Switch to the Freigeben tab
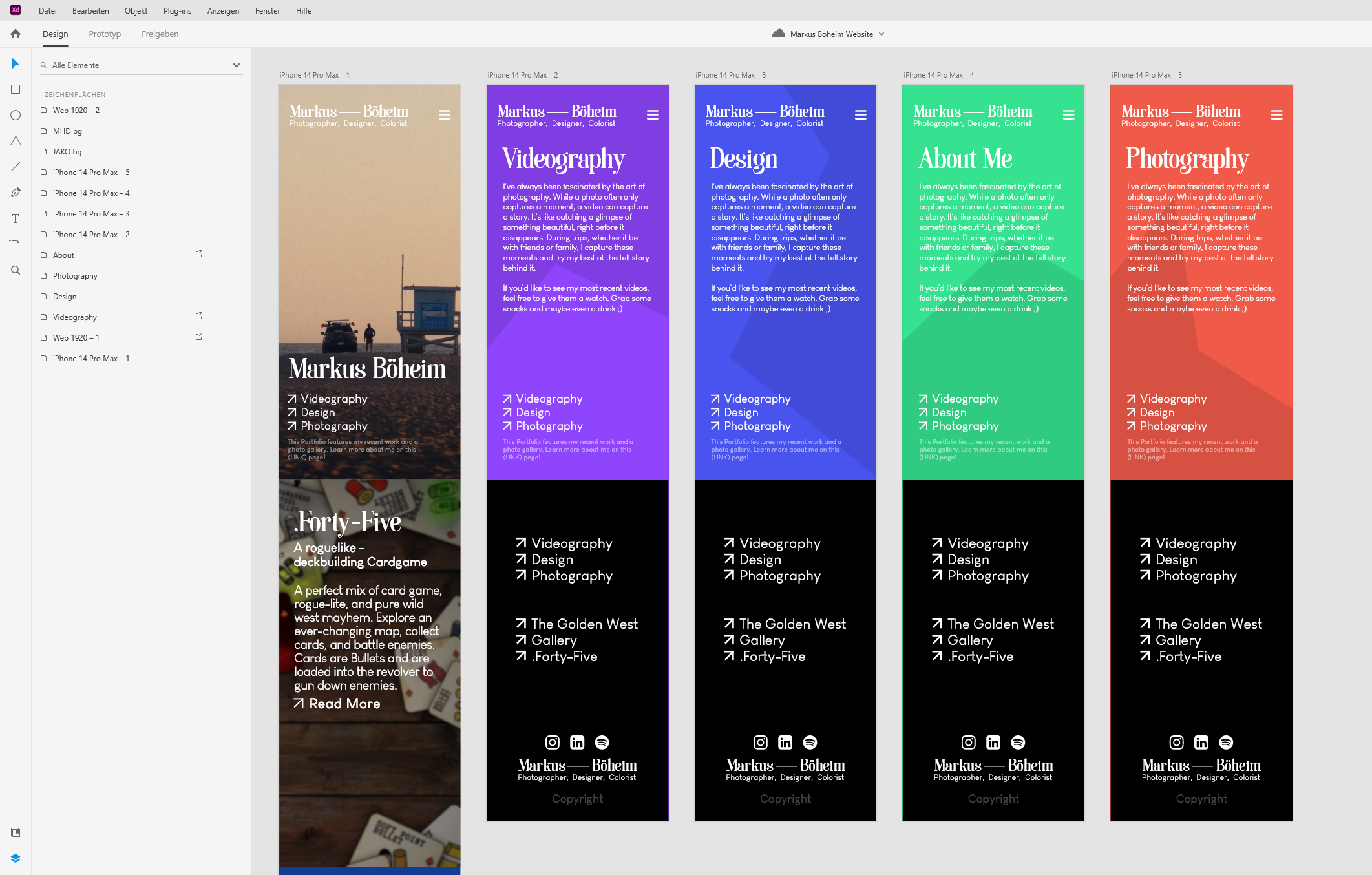The image size is (1372, 875). (x=160, y=34)
